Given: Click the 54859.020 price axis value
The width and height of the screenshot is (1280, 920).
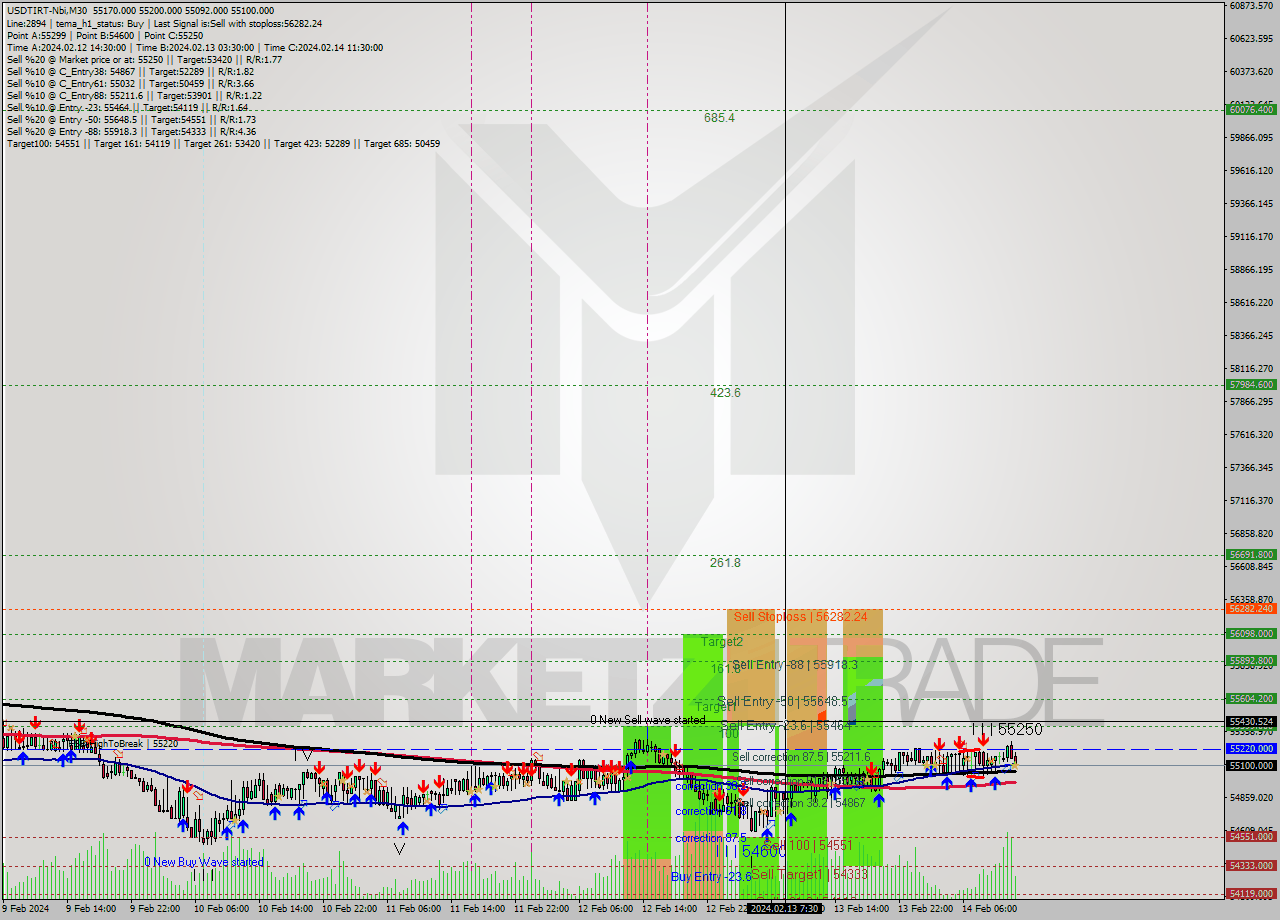Looking at the screenshot, I should (1252, 797).
